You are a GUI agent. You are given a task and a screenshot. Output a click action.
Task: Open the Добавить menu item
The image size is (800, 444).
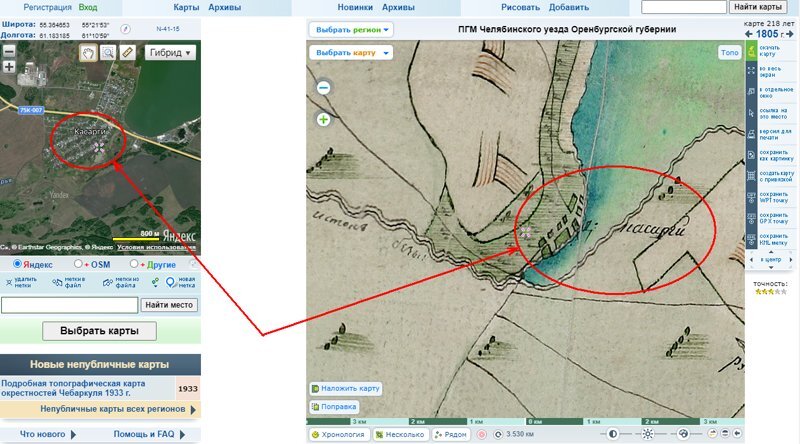coord(569,7)
